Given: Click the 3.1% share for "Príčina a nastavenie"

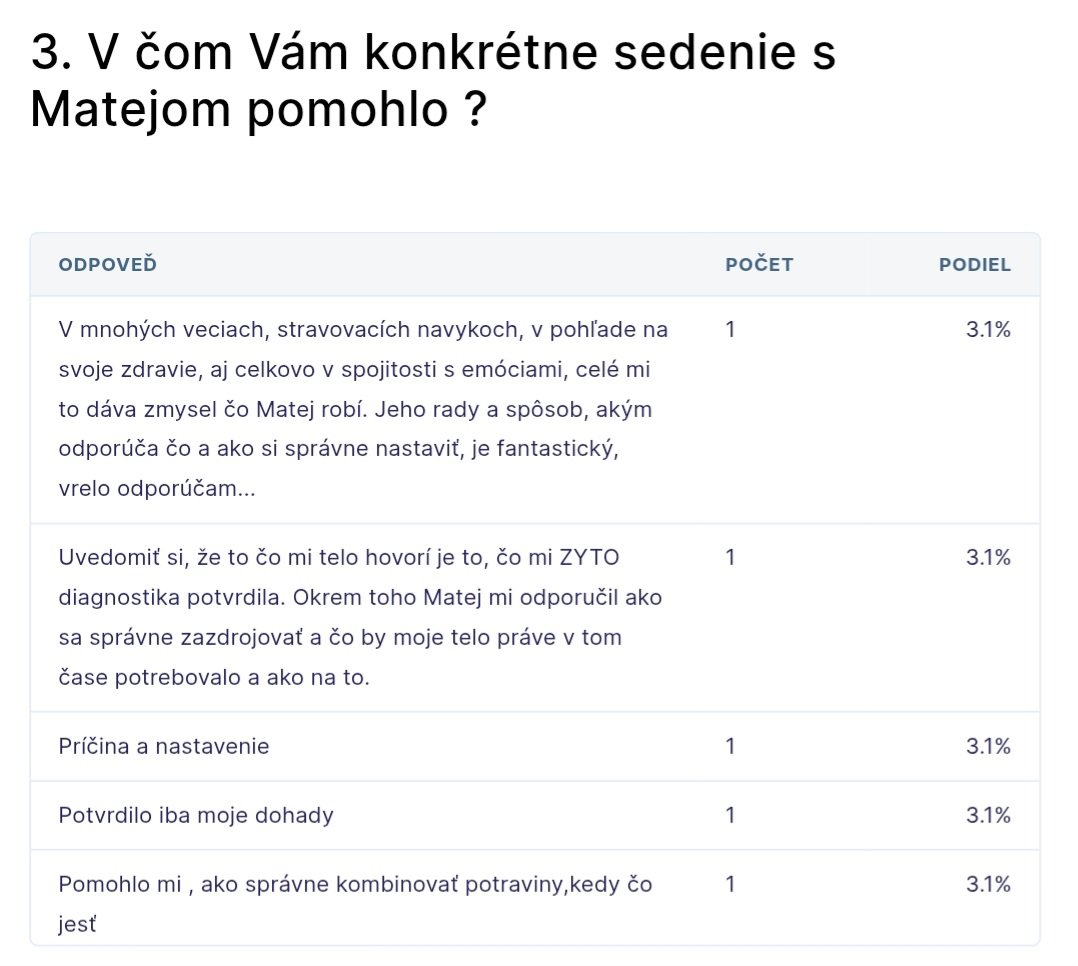Looking at the screenshot, I should tap(988, 746).
